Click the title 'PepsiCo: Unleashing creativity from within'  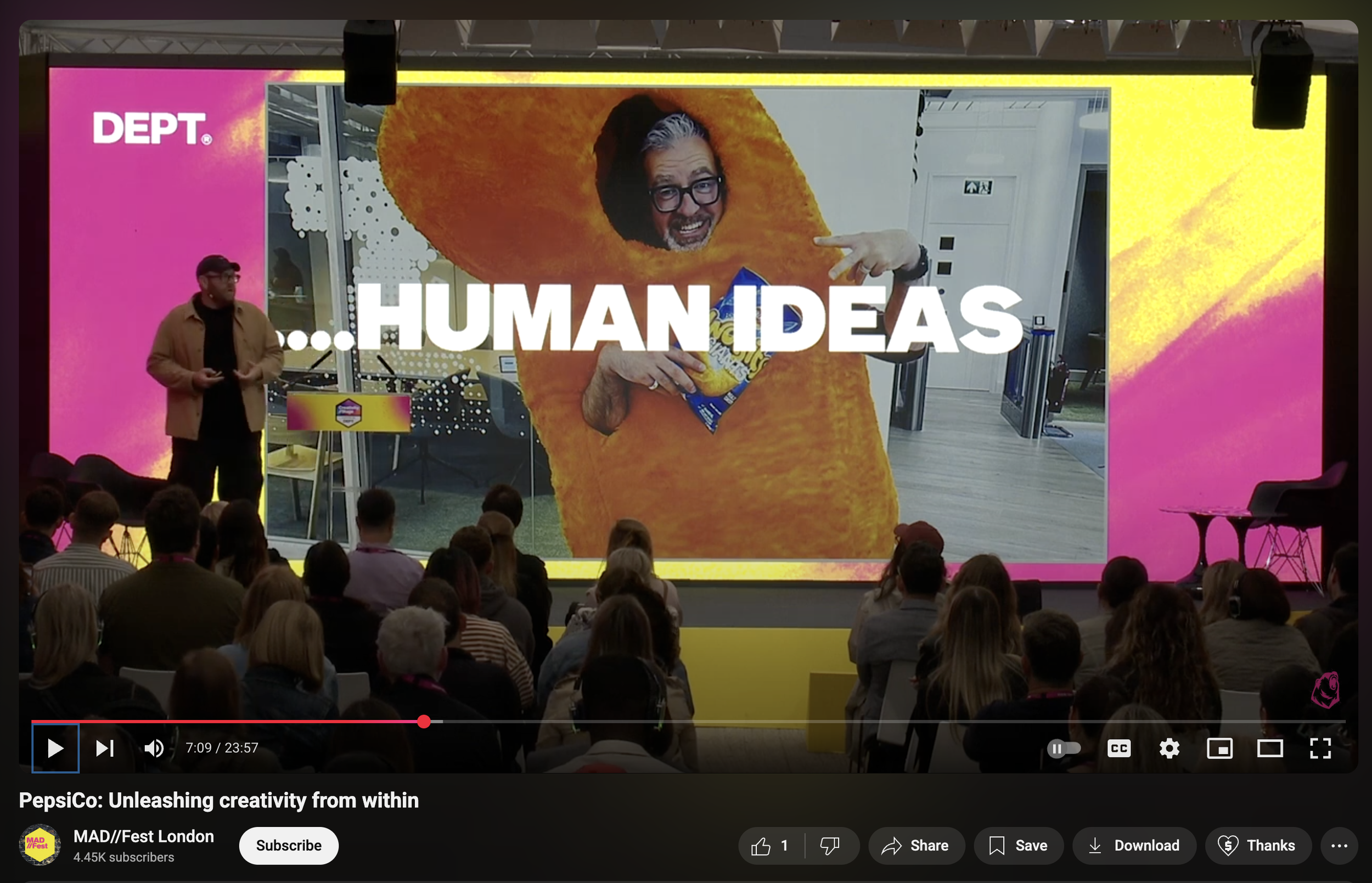click(218, 801)
